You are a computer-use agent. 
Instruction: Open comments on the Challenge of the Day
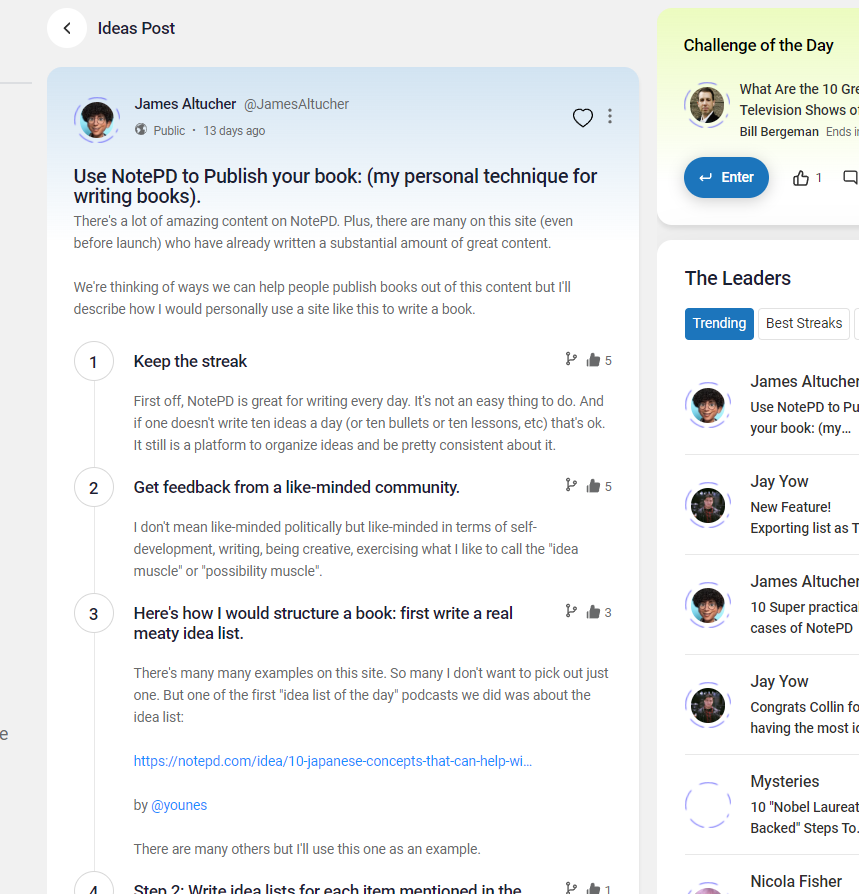(x=850, y=177)
